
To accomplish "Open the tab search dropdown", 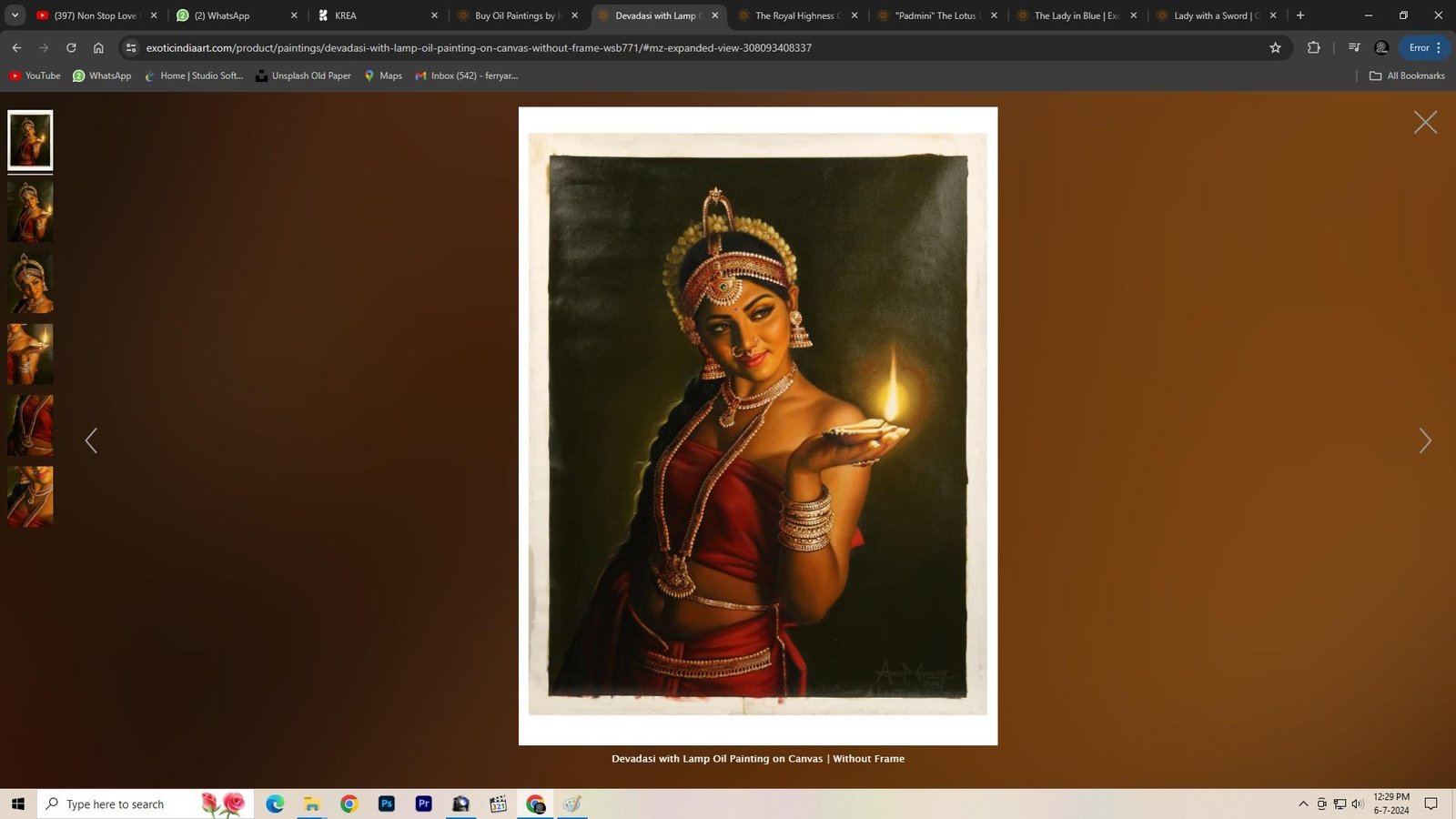I will pos(15,15).
